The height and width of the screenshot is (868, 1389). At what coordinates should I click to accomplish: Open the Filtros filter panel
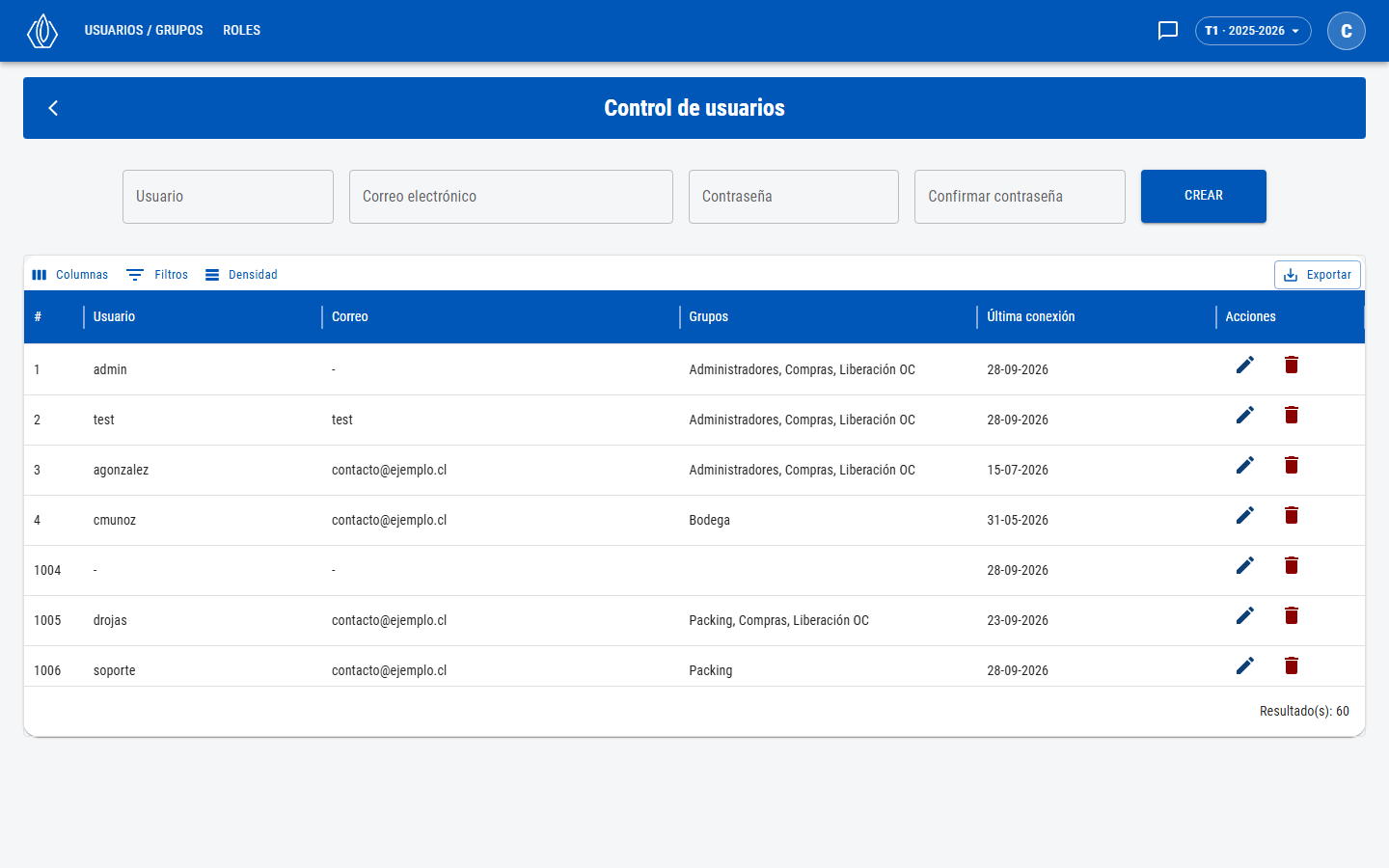click(157, 275)
